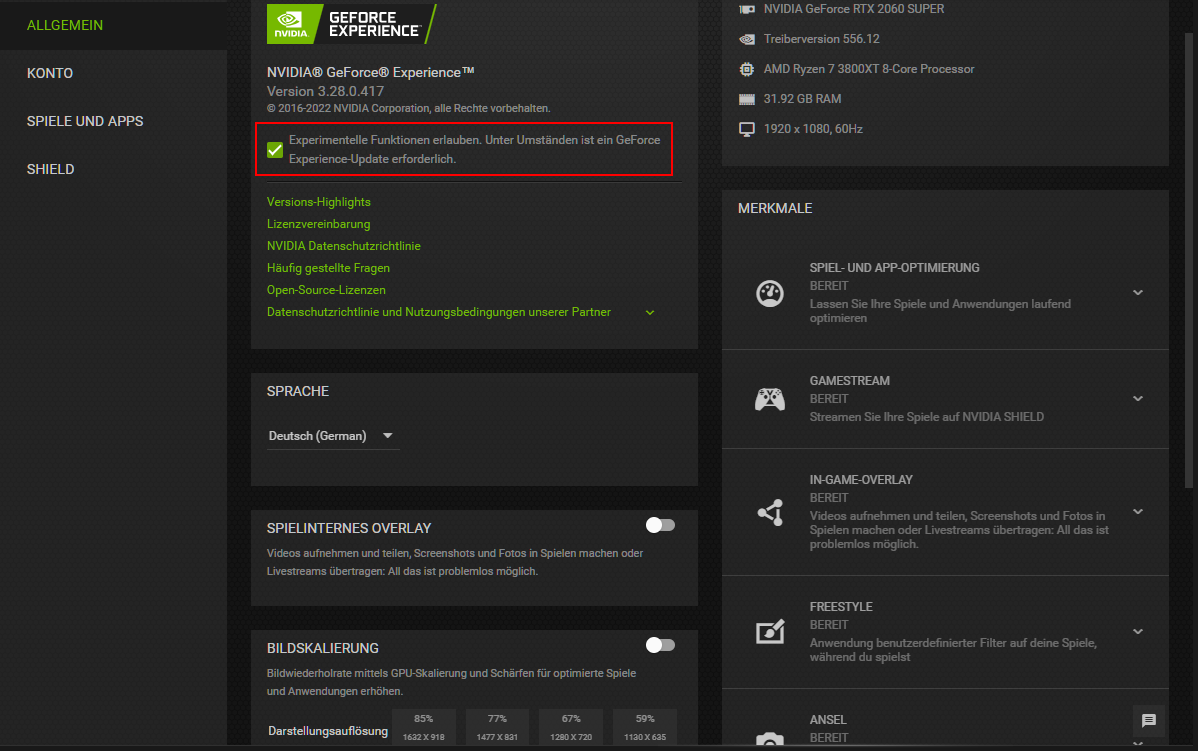This screenshot has height=751, width=1198.
Task: Click the Sprache section heading
Action: click(x=298, y=391)
